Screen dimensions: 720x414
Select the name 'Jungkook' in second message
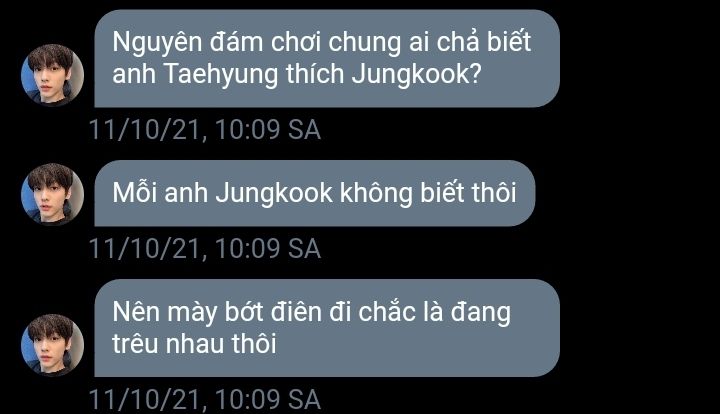[x=274, y=194]
